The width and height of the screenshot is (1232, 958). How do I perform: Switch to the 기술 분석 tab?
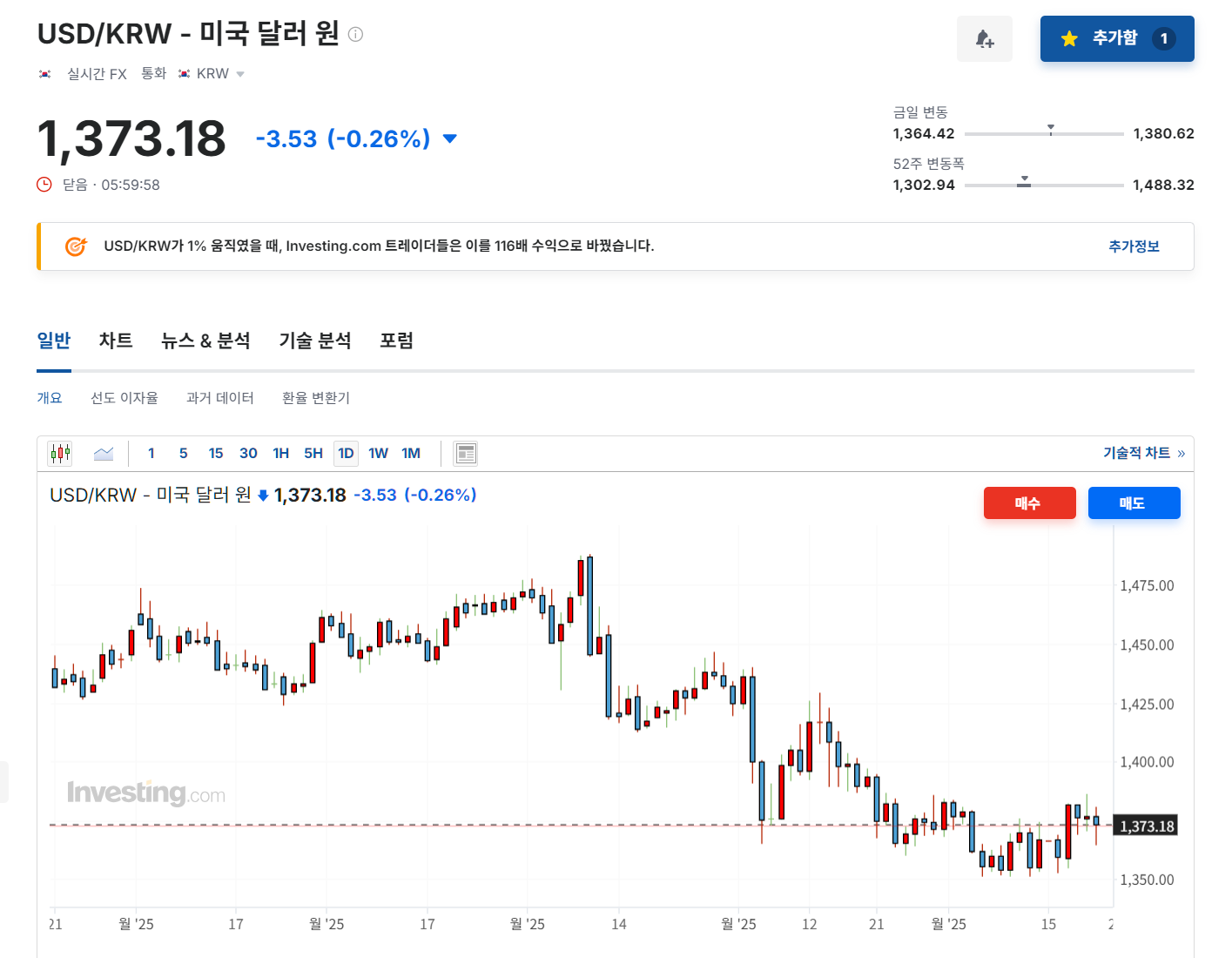coord(314,341)
